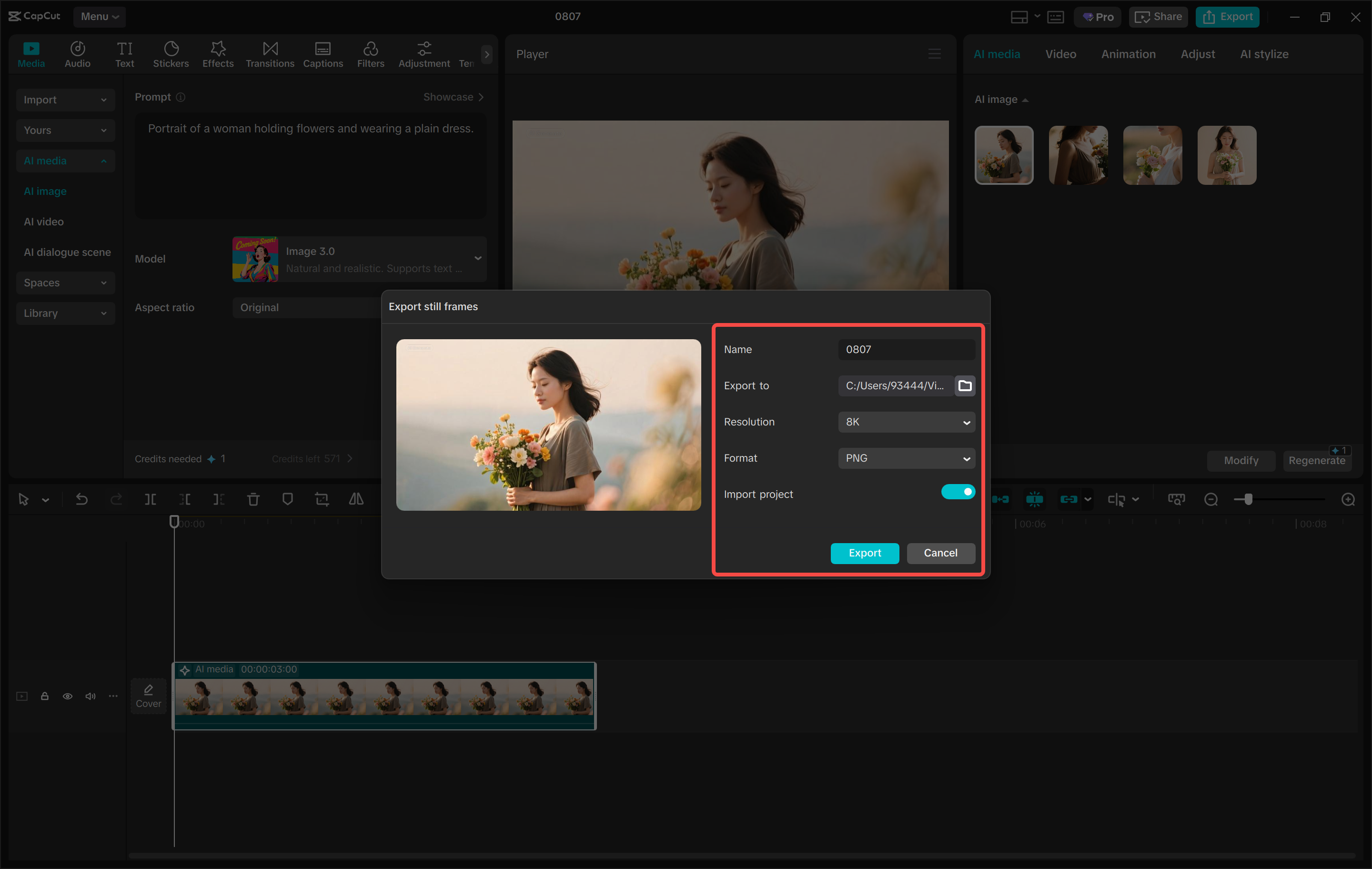Disable the Import project toggle

pyautogui.click(x=958, y=491)
